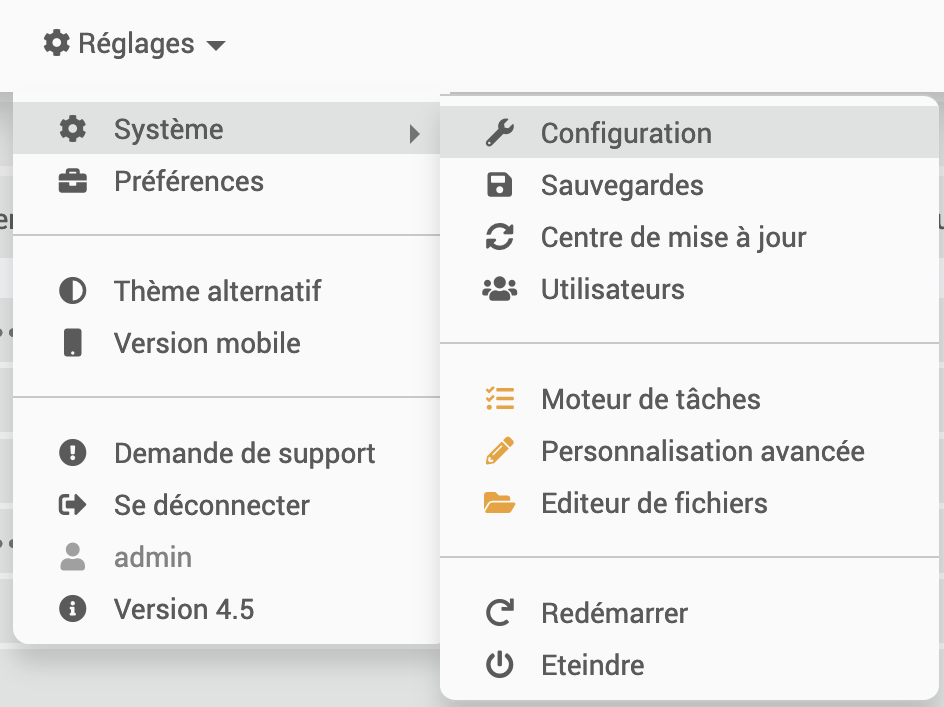This screenshot has width=944, height=707.
Task: Click the refresh arrows update center icon
Action: point(499,237)
